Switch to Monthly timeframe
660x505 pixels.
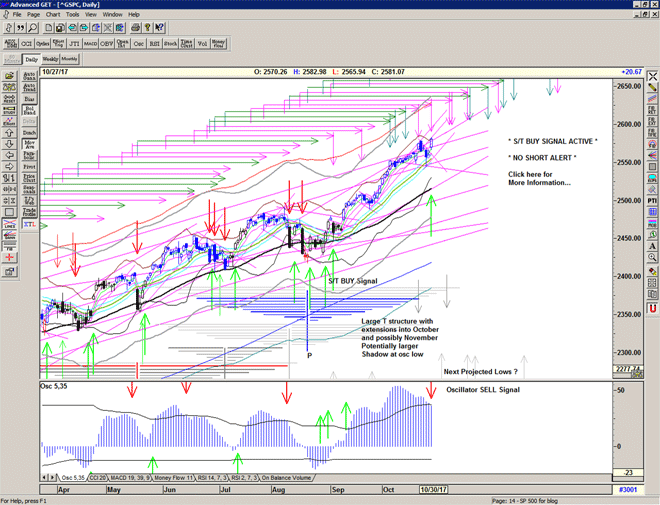70,60
